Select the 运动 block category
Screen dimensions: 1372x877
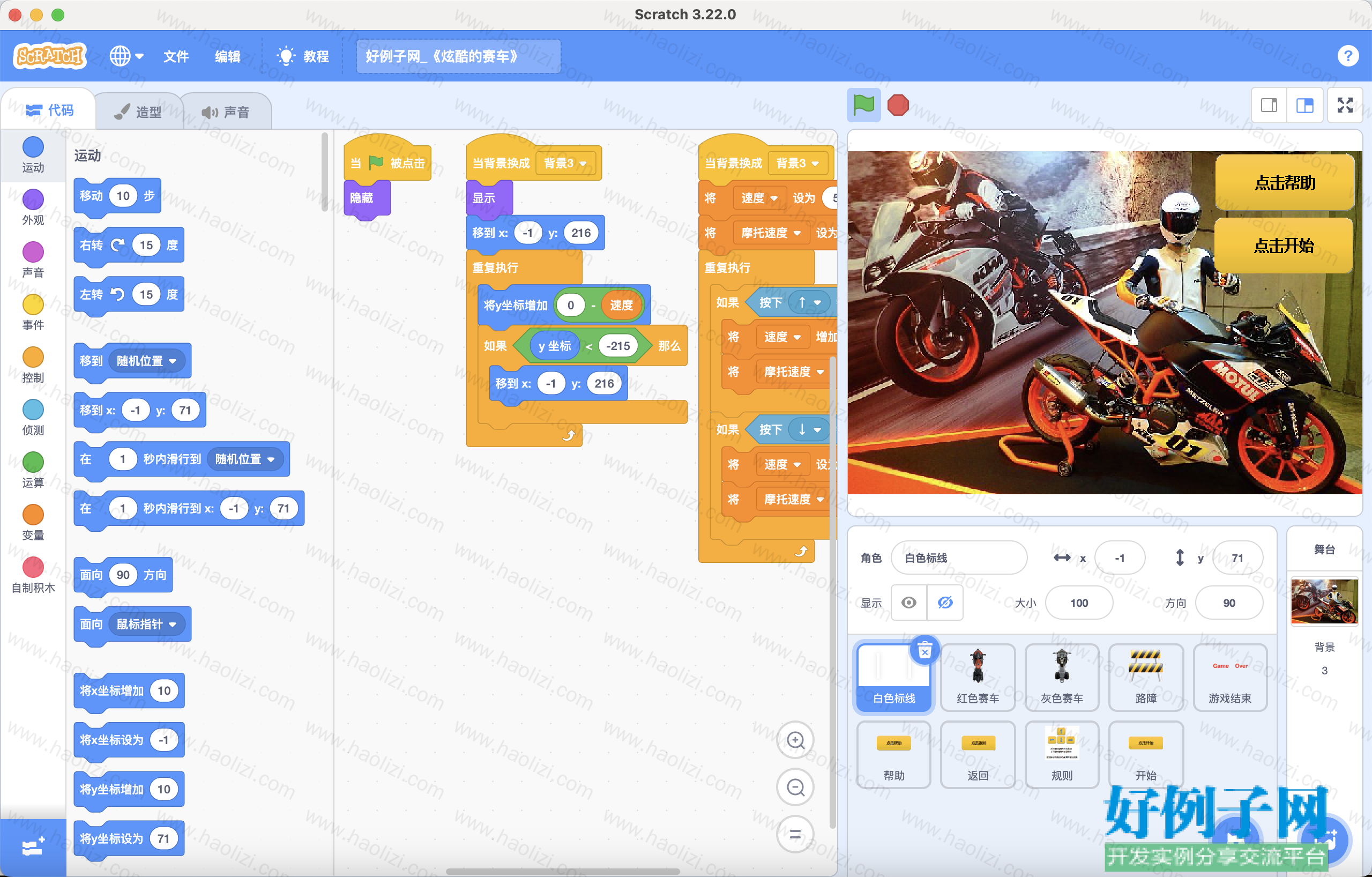[33, 155]
